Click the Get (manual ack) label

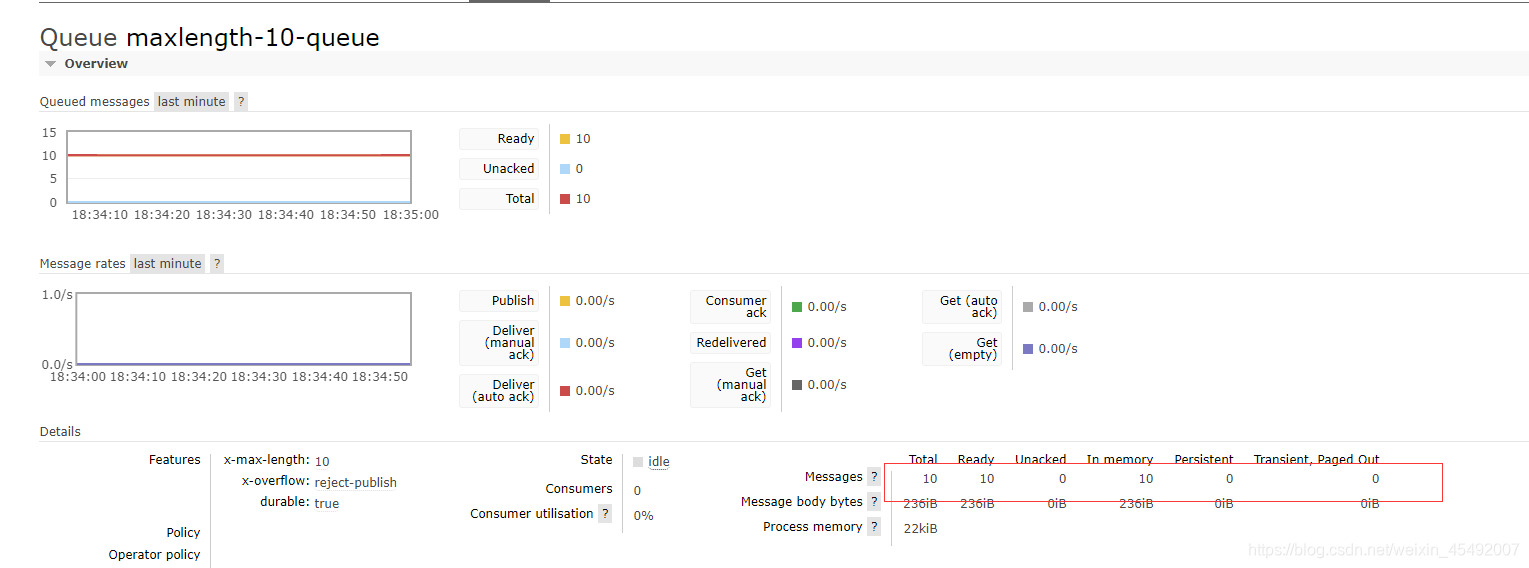click(x=730, y=385)
